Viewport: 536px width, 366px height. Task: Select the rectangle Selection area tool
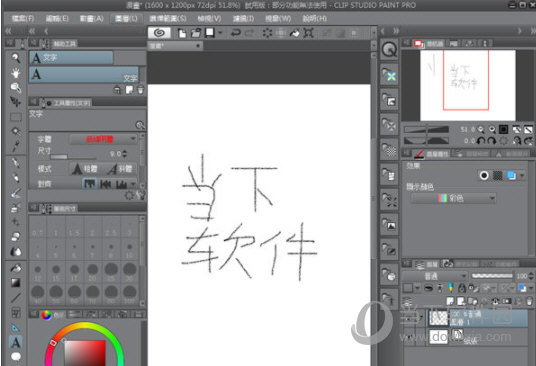(15, 117)
